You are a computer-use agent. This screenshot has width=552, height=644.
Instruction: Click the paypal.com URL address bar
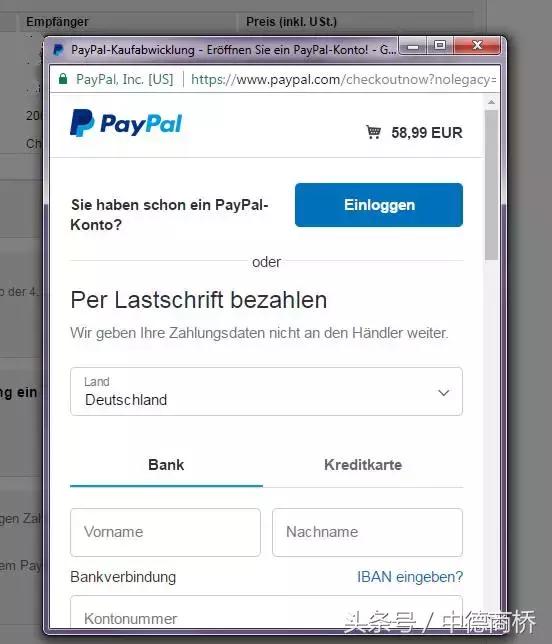(343, 79)
